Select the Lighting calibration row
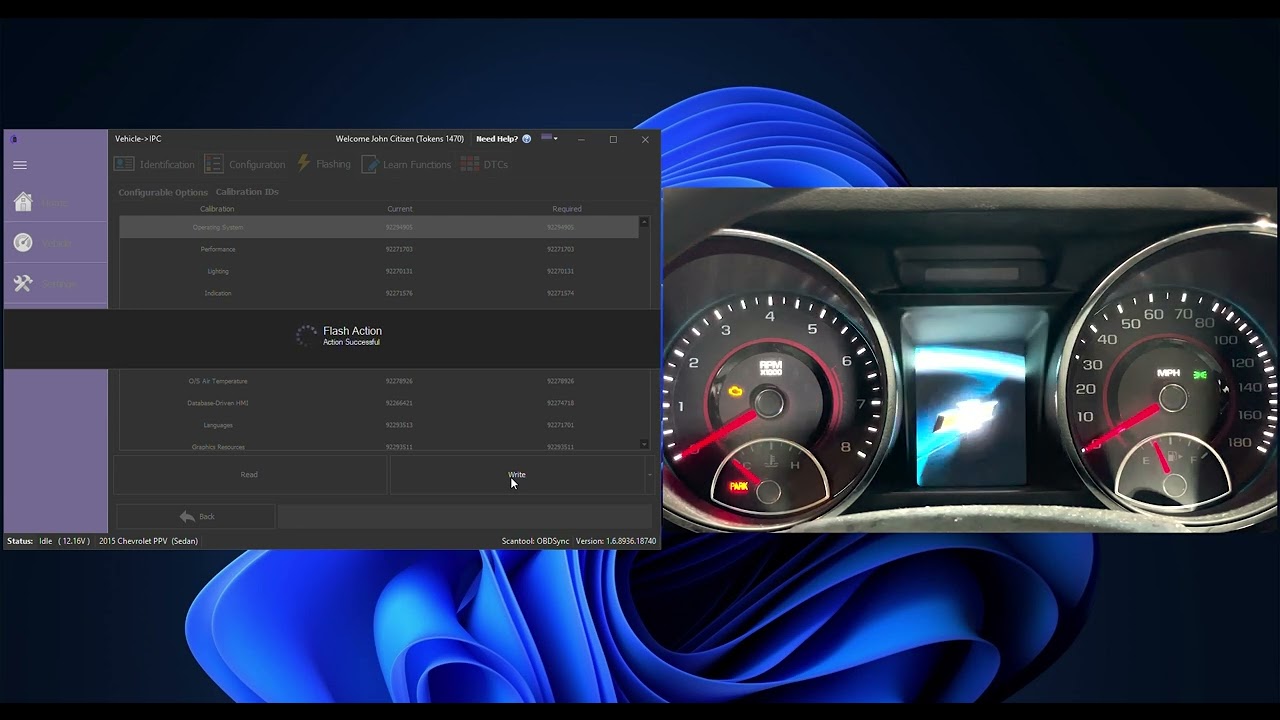1280x720 pixels. [x=378, y=271]
